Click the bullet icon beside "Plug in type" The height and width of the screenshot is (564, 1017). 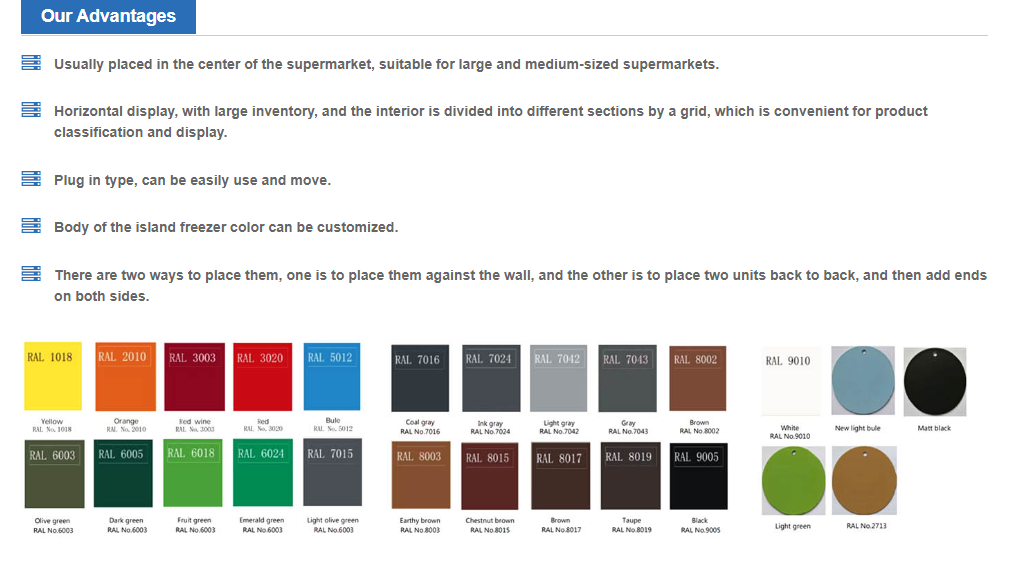pos(31,179)
